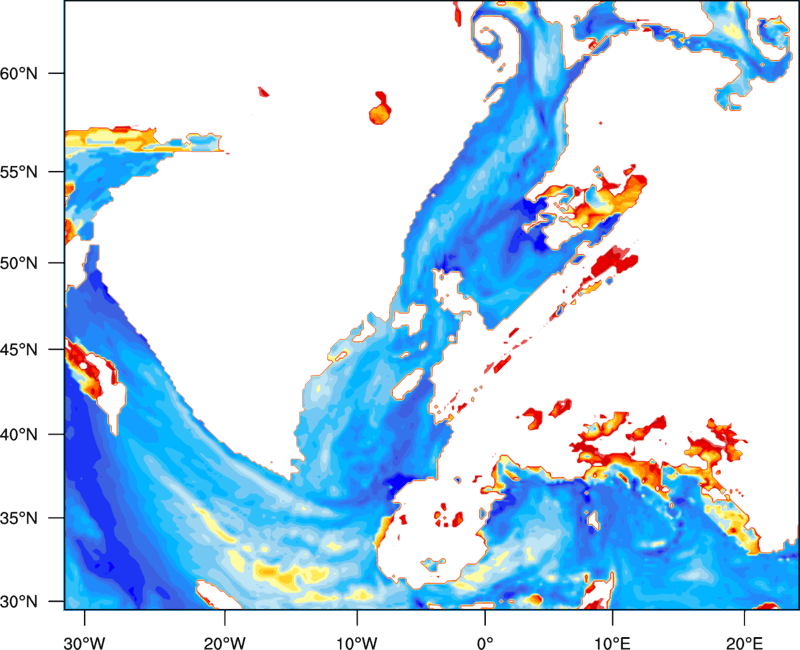
Task: Select the 40°N latitude label
Action: point(19,435)
